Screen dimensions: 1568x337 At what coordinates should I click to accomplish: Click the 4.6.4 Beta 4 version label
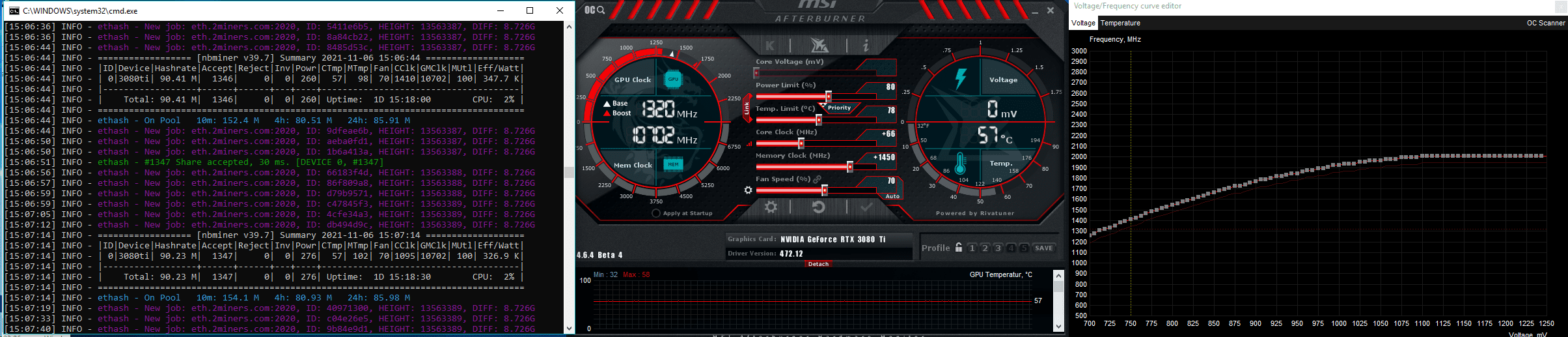[x=599, y=255]
